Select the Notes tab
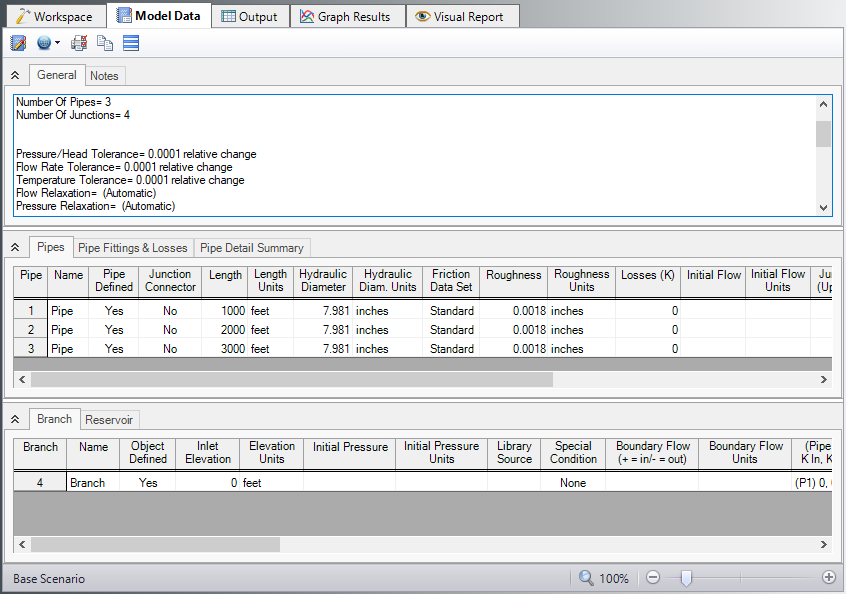846x594 pixels. [x=104, y=75]
